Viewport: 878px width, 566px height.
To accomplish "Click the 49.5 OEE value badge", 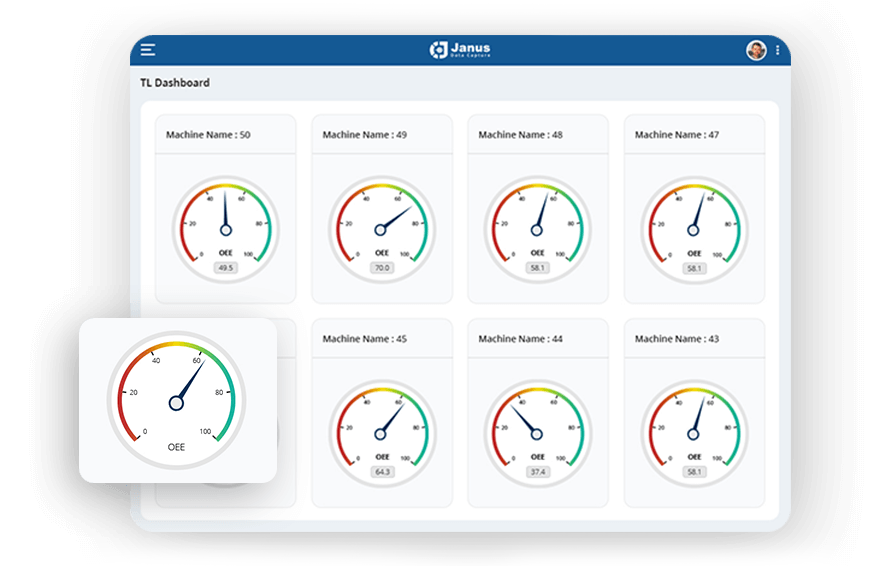I will (x=225, y=268).
